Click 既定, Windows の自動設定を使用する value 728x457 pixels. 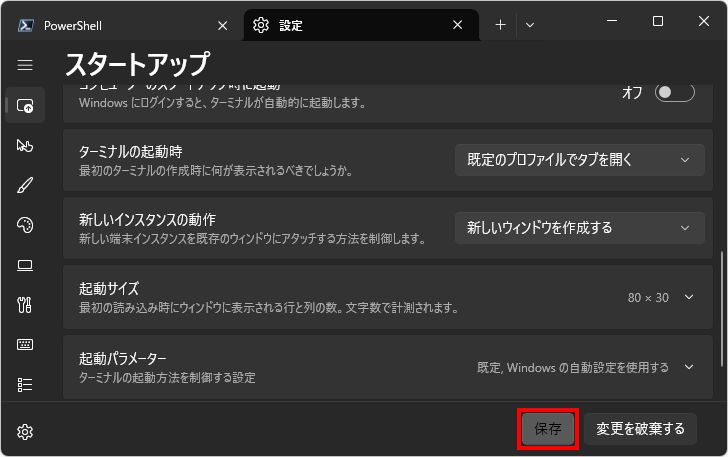(573, 368)
